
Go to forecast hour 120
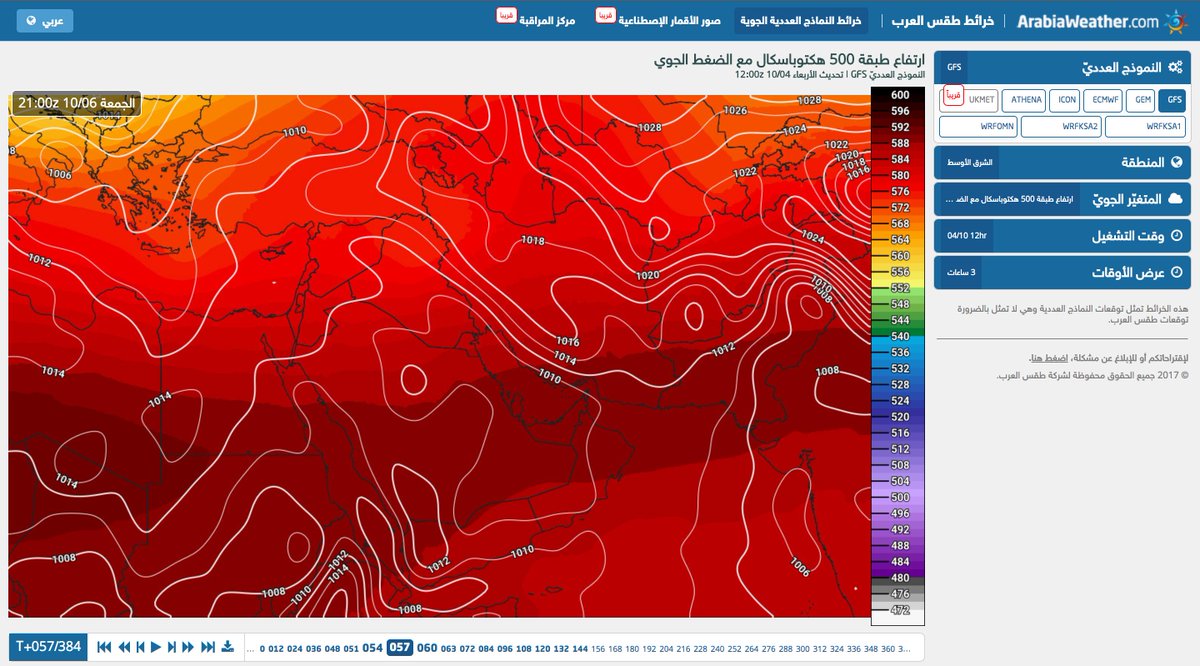tap(542, 648)
